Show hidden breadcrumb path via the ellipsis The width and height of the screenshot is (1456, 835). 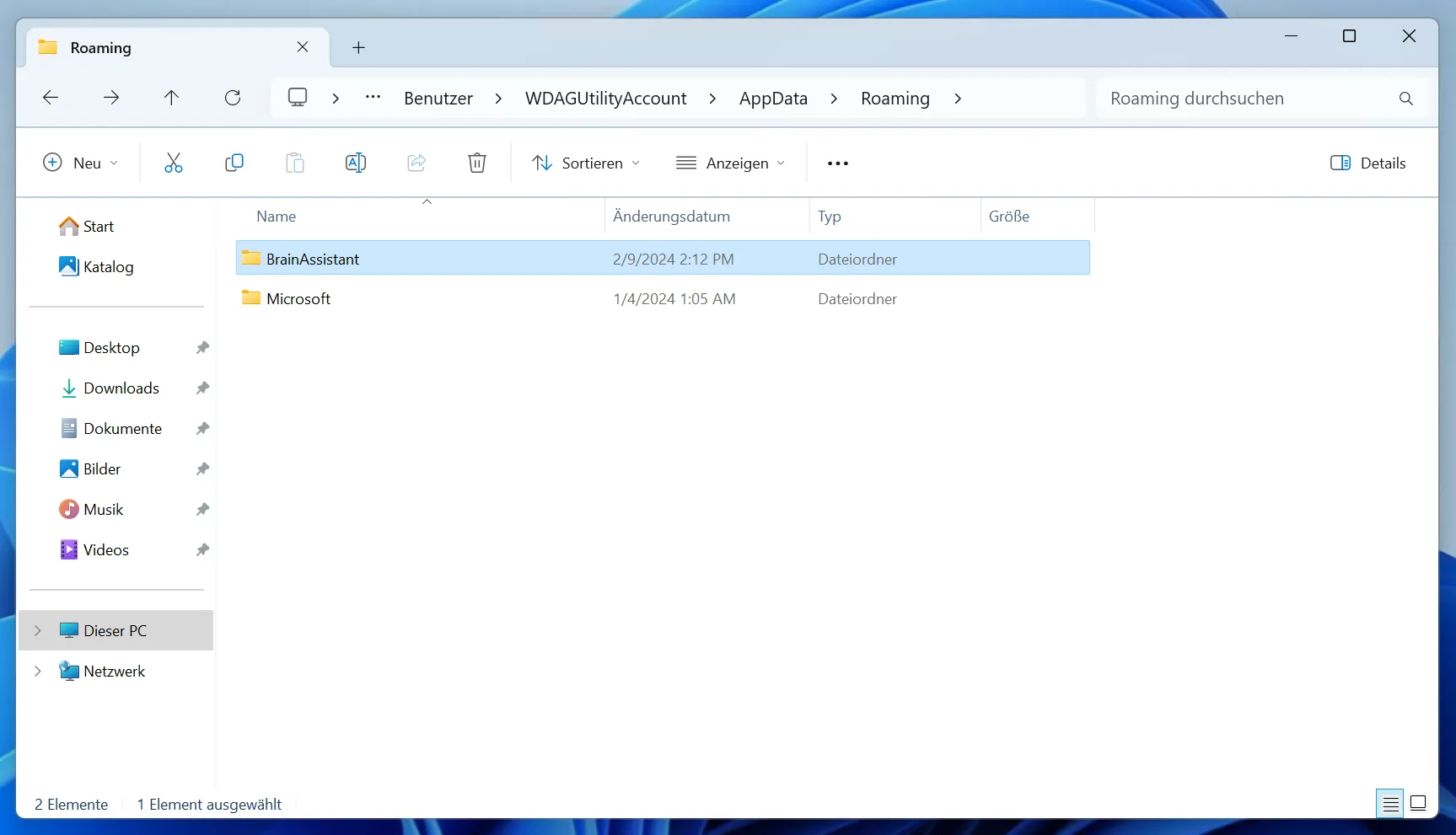pos(373,98)
